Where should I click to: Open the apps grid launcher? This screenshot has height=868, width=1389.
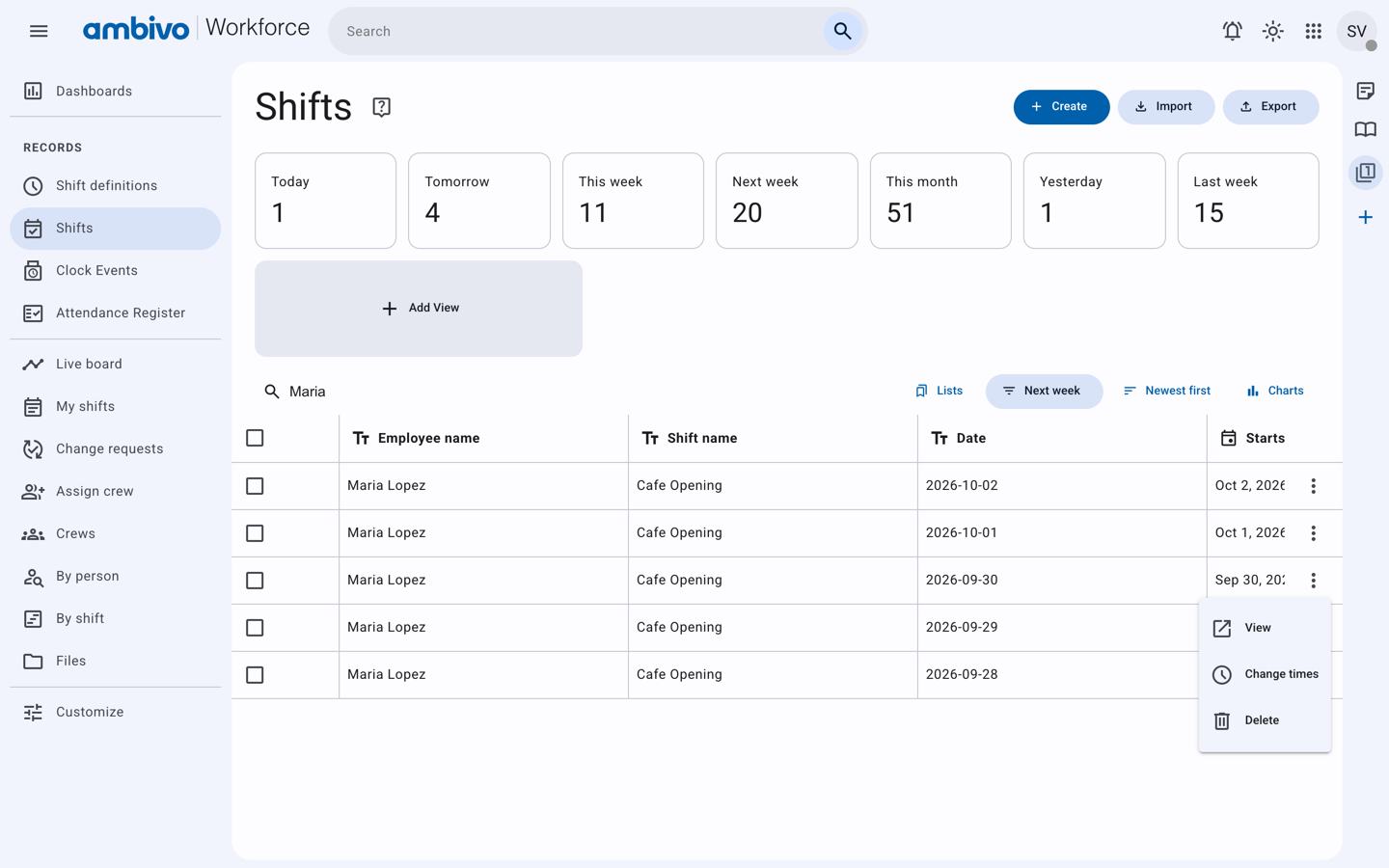coord(1313,31)
